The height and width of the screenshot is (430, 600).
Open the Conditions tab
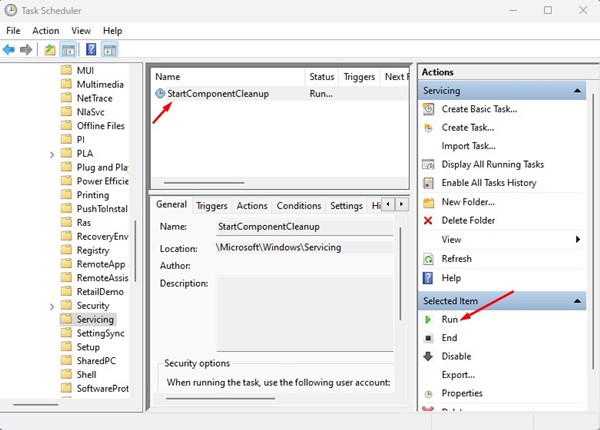(299, 206)
